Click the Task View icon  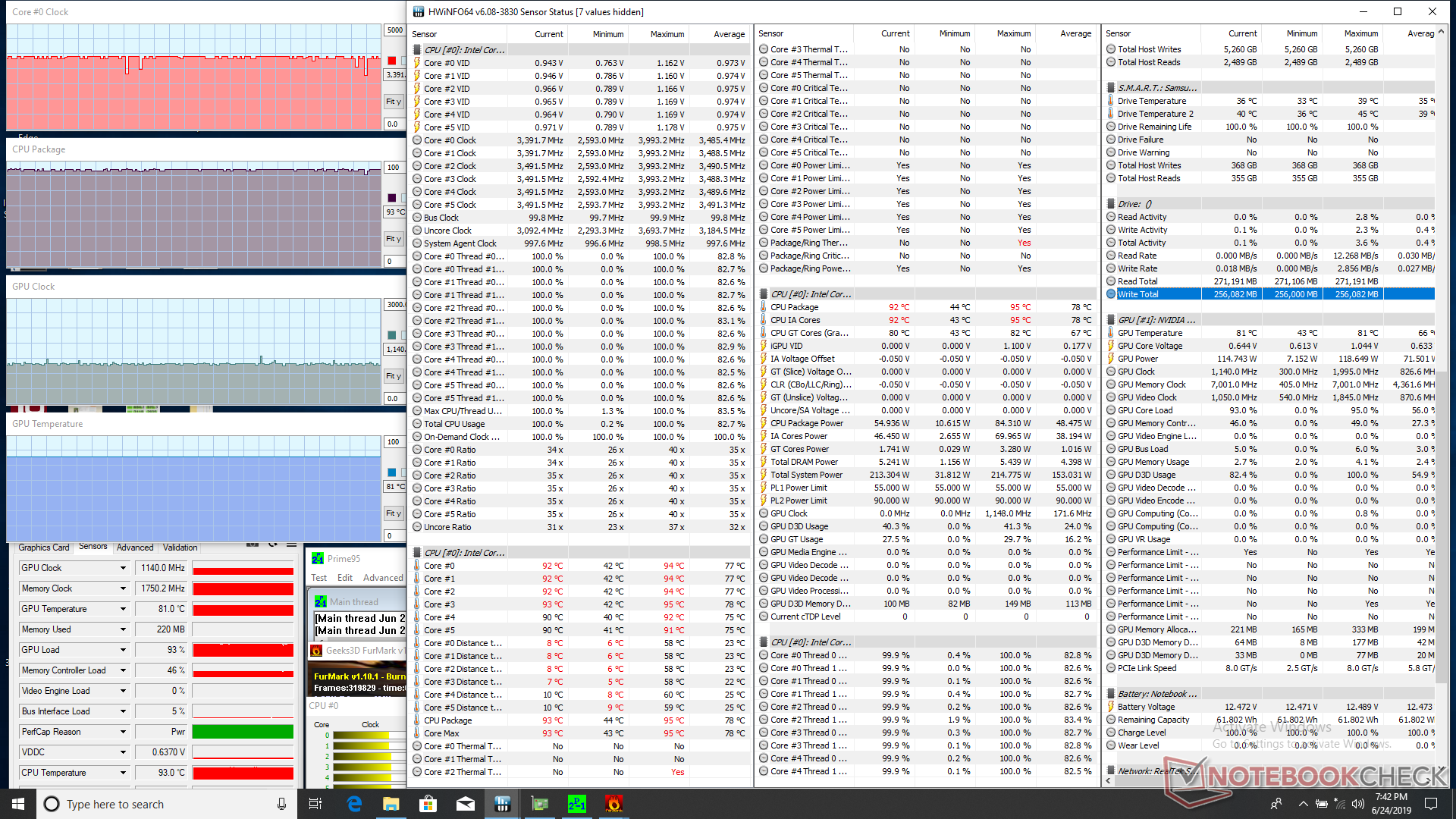[x=315, y=804]
